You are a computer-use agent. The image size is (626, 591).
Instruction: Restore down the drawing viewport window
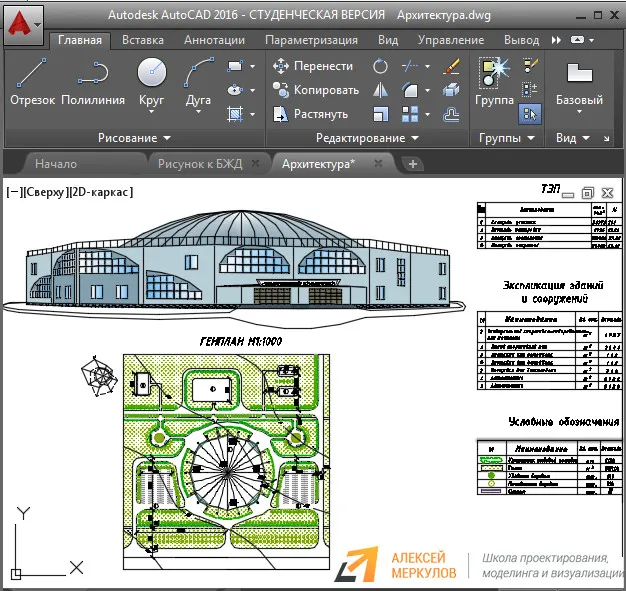tap(588, 193)
